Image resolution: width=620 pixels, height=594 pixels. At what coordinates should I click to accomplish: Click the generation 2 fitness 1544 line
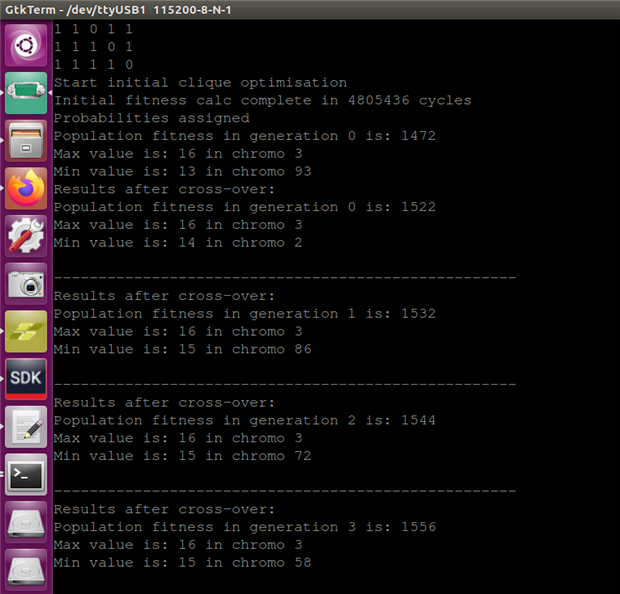(245, 420)
